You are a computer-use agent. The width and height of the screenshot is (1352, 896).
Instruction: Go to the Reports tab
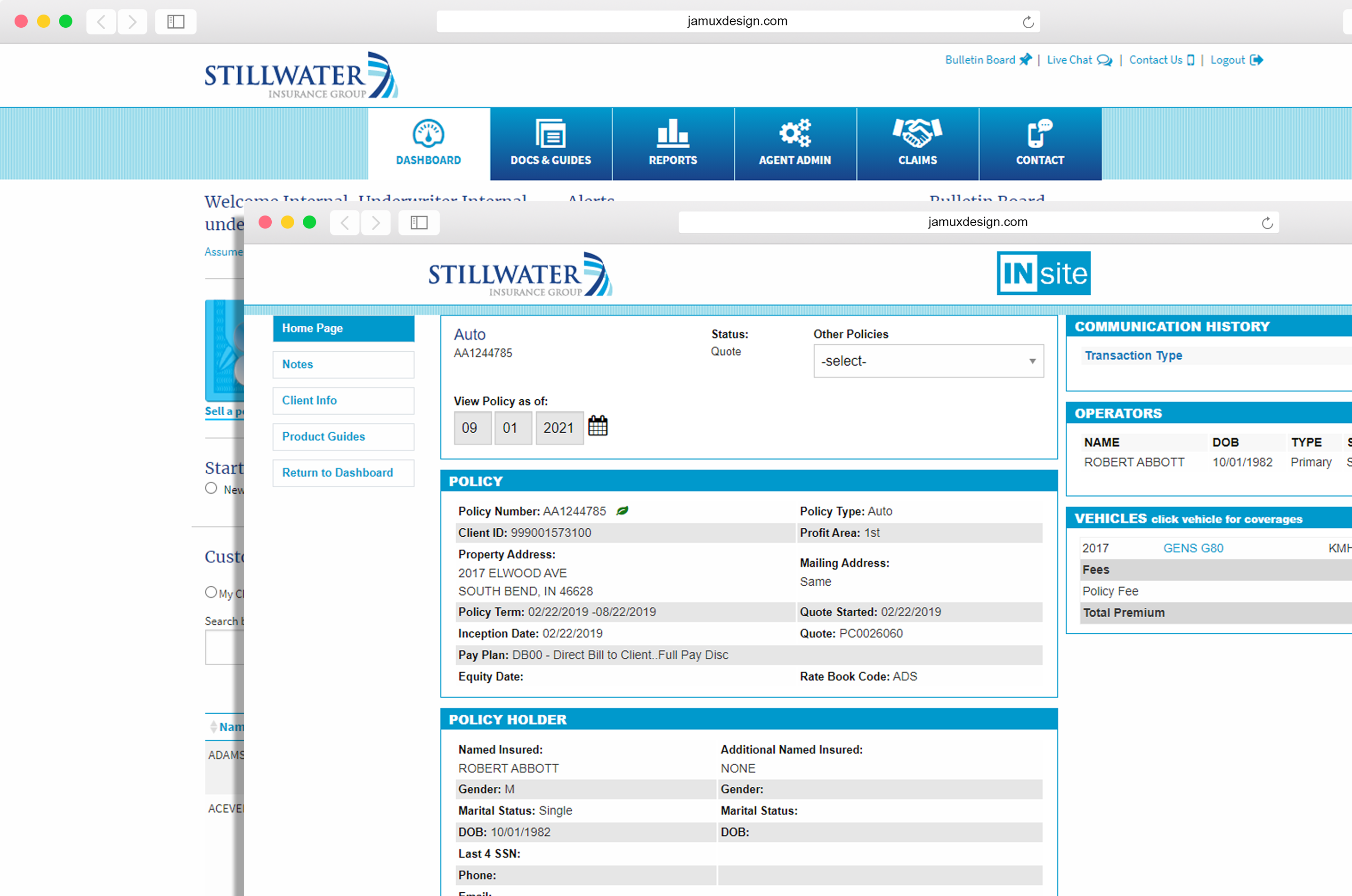click(x=673, y=144)
